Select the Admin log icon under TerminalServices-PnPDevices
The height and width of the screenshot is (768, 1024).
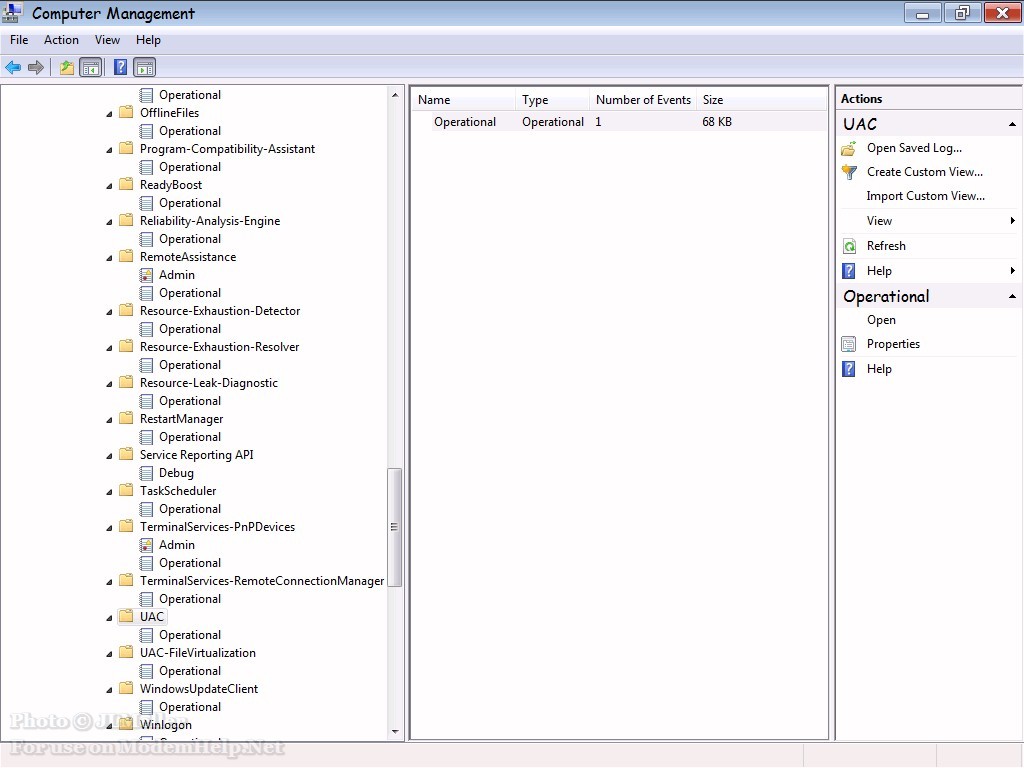147,545
